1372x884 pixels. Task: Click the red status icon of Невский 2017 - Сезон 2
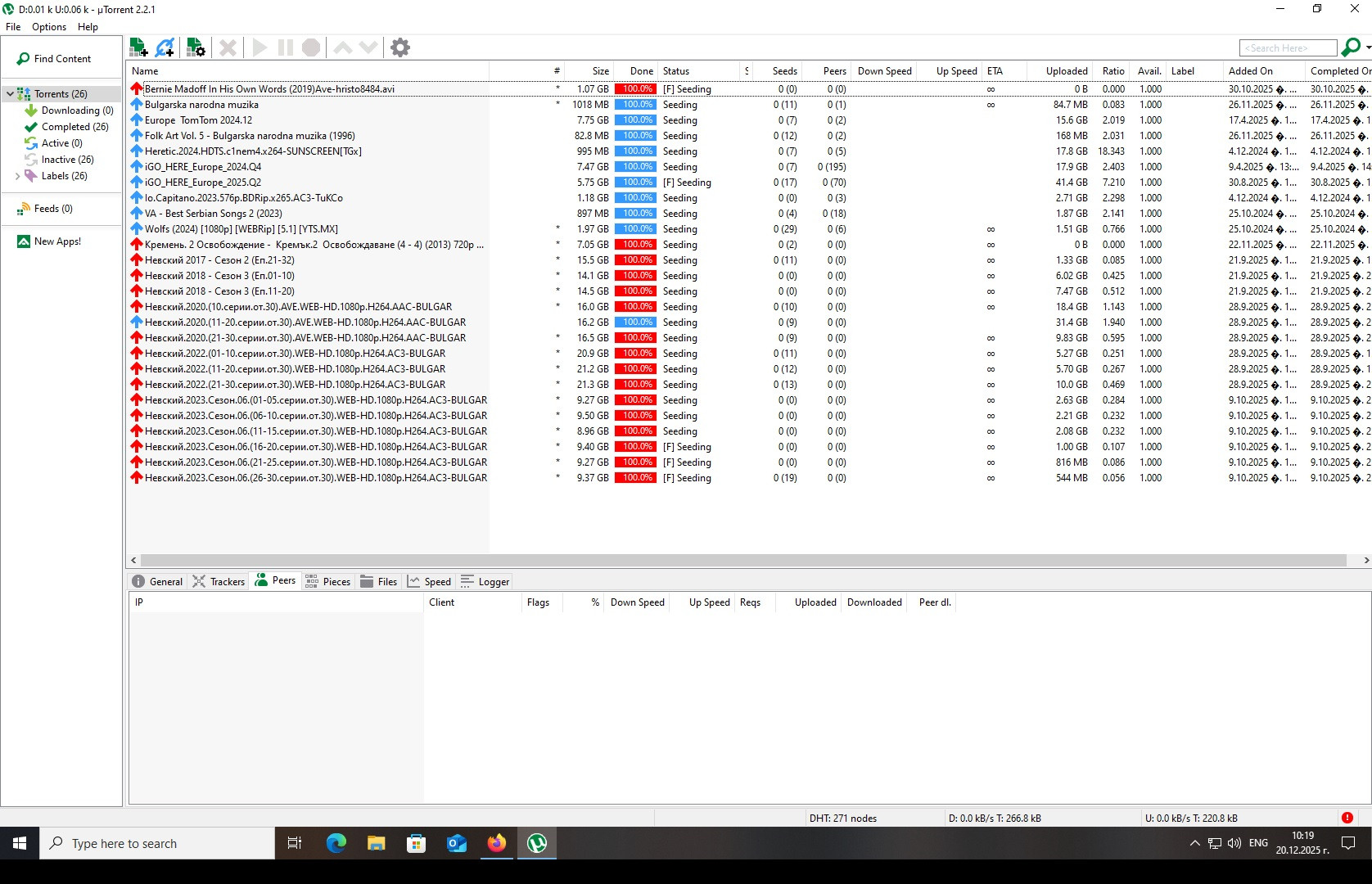pyautogui.click(x=137, y=260)
